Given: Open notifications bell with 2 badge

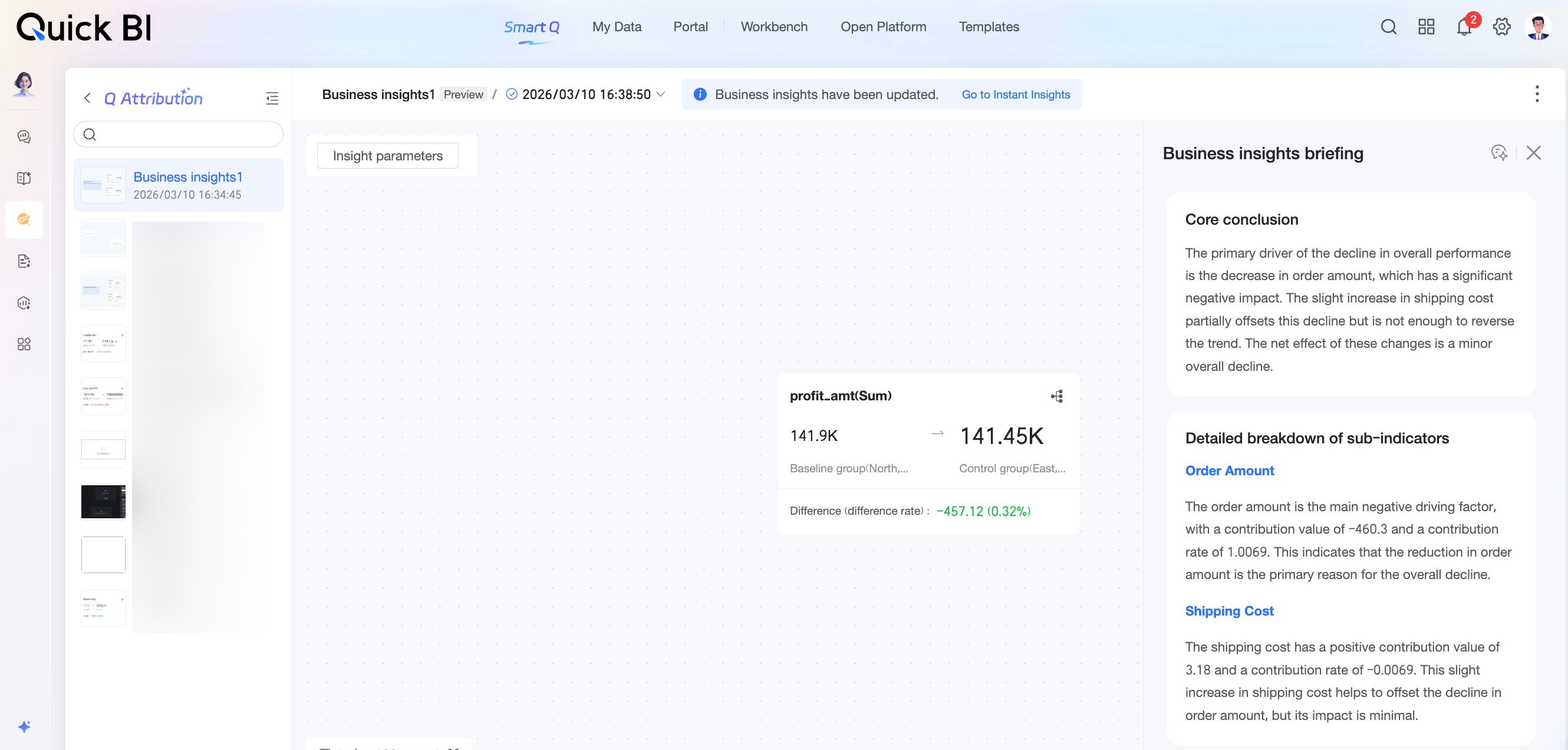Looking at the screenshot, I should pyautogui.click(x=1464, y=27).
